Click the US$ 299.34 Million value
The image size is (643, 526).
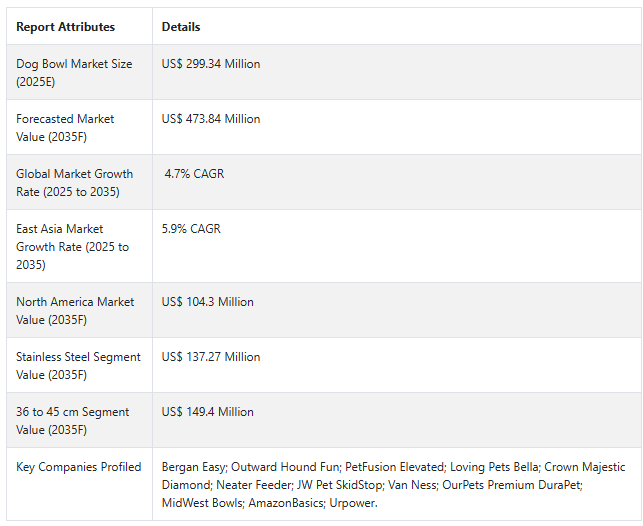click(211, 64)
